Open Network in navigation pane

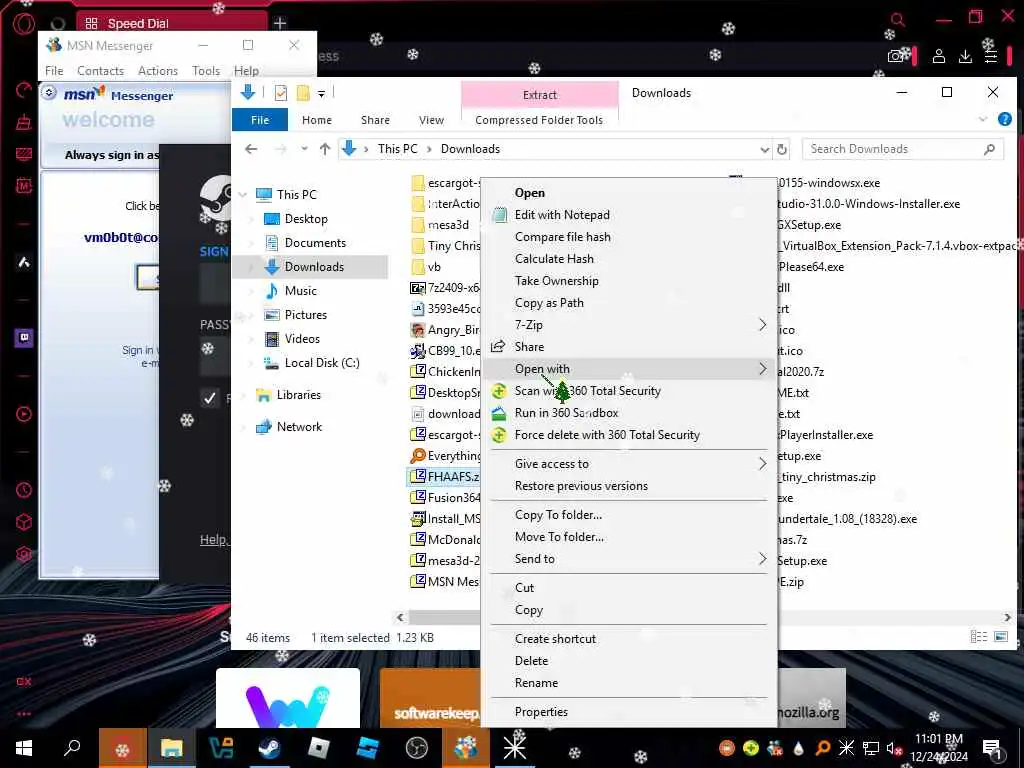299,426
